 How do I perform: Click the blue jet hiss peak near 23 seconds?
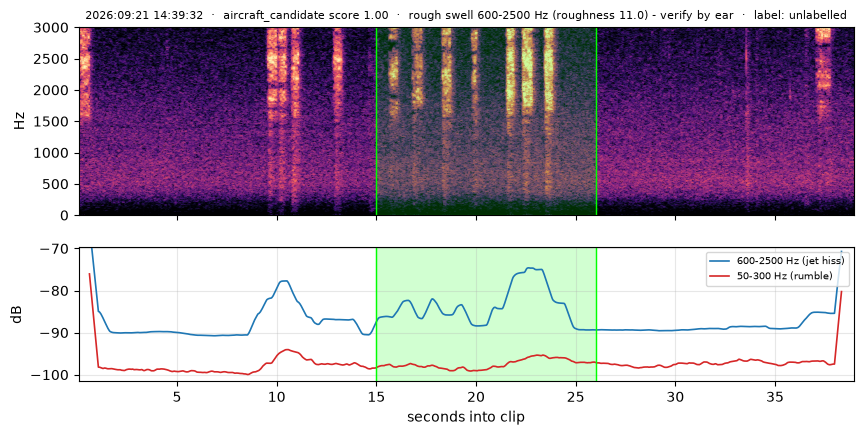click(529, 268)
